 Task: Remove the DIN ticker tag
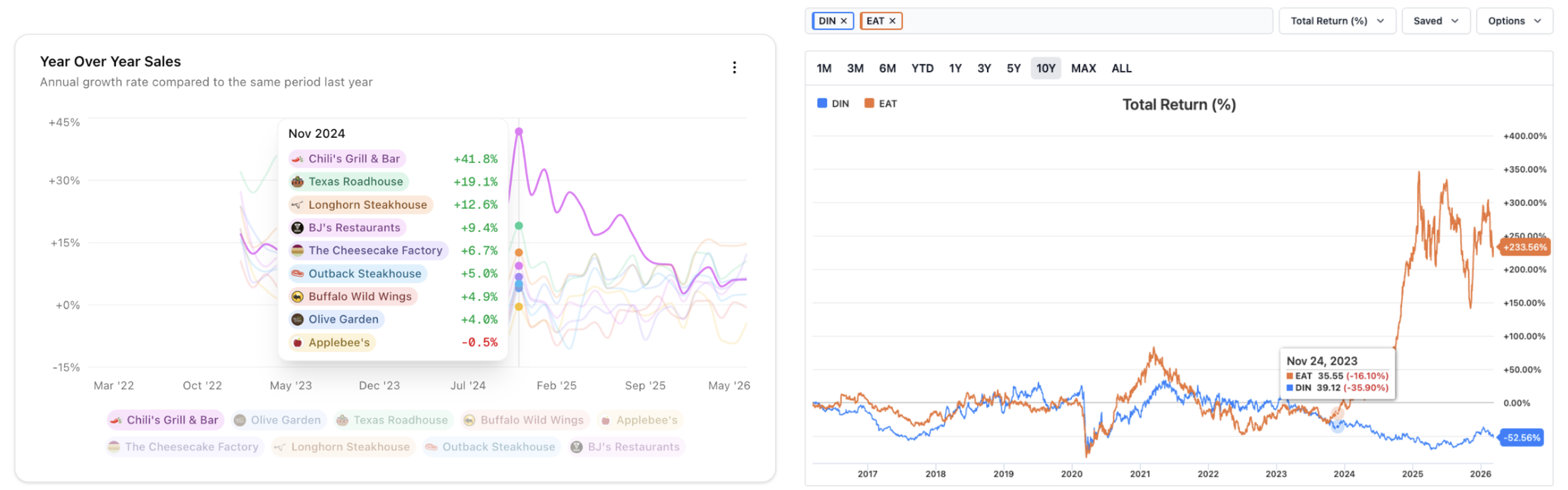point(844,21)
